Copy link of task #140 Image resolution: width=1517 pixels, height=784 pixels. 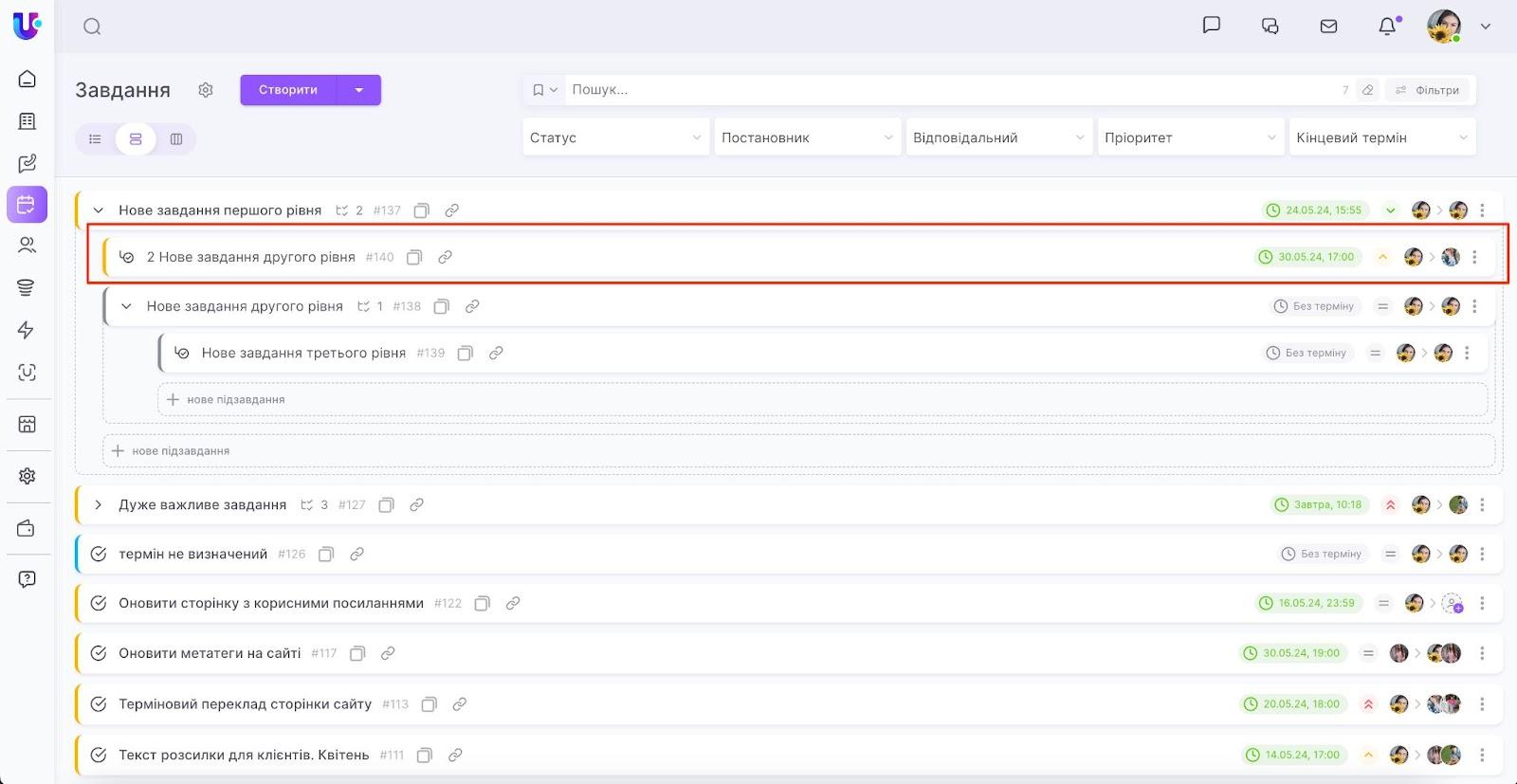tap(445, 257)
